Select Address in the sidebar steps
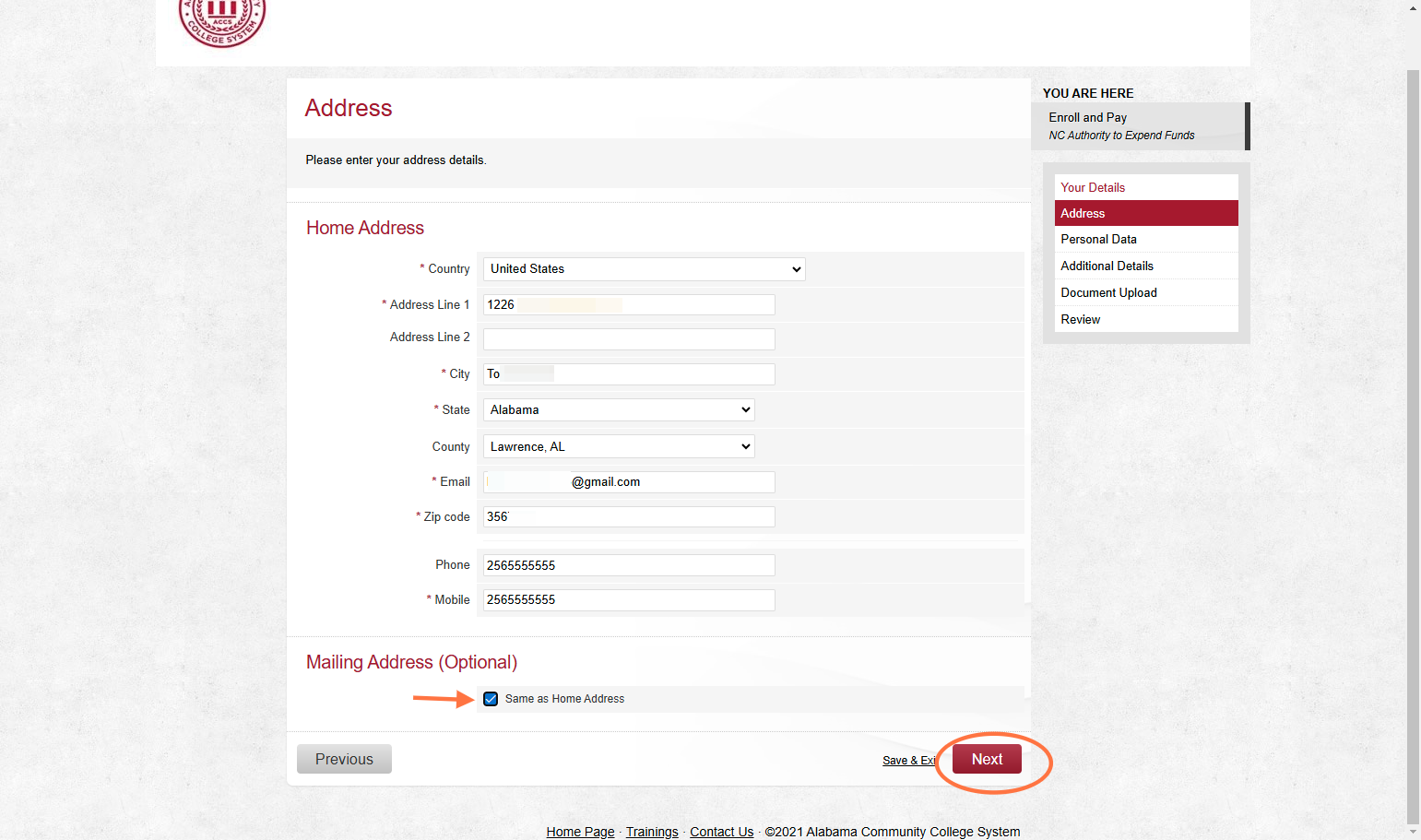 tap(1146, 213)
